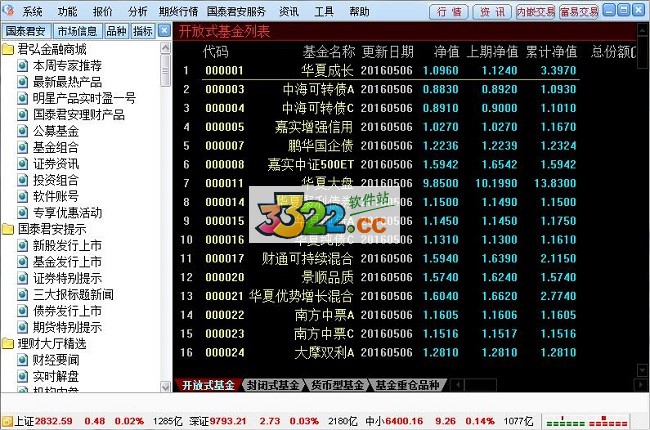Viewport: 650px width, 430px height.
Task: Switch to the 封闭式基金 bottom tab
Action: coord(272,385)
